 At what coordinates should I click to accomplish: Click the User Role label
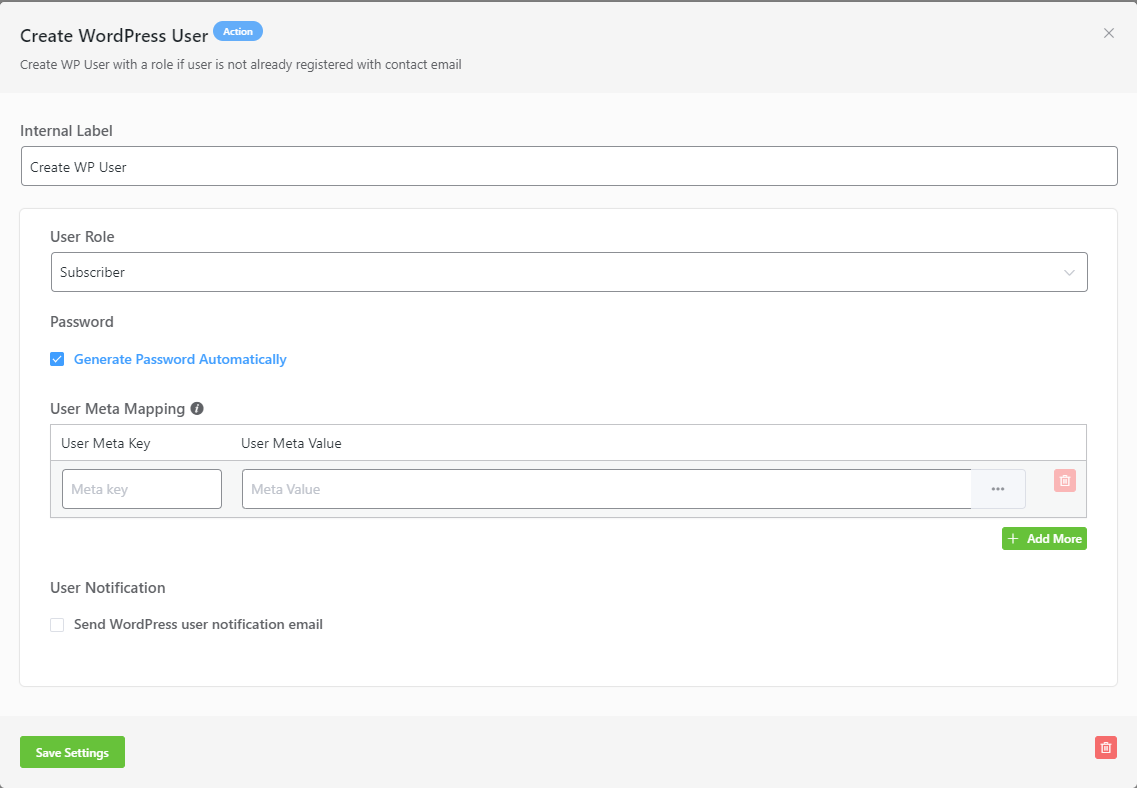pos(82,237)
